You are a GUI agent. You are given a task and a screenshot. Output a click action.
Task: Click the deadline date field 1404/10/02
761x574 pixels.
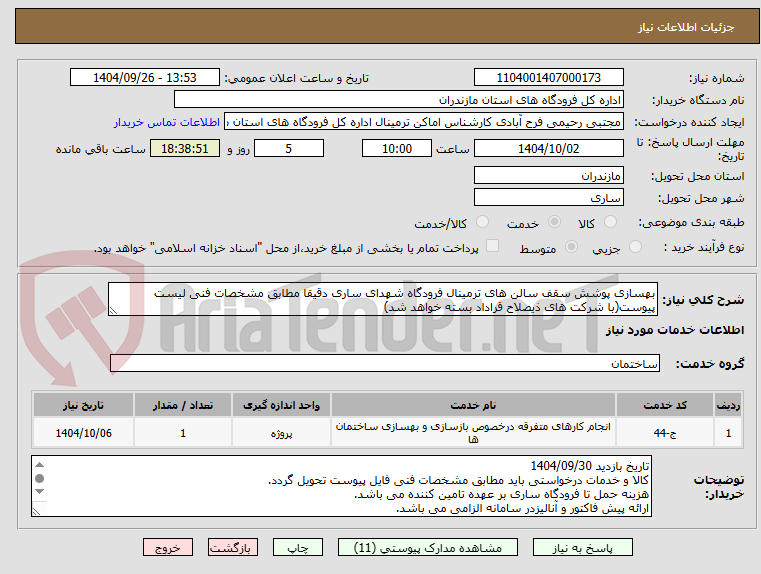tap(548, 148)
